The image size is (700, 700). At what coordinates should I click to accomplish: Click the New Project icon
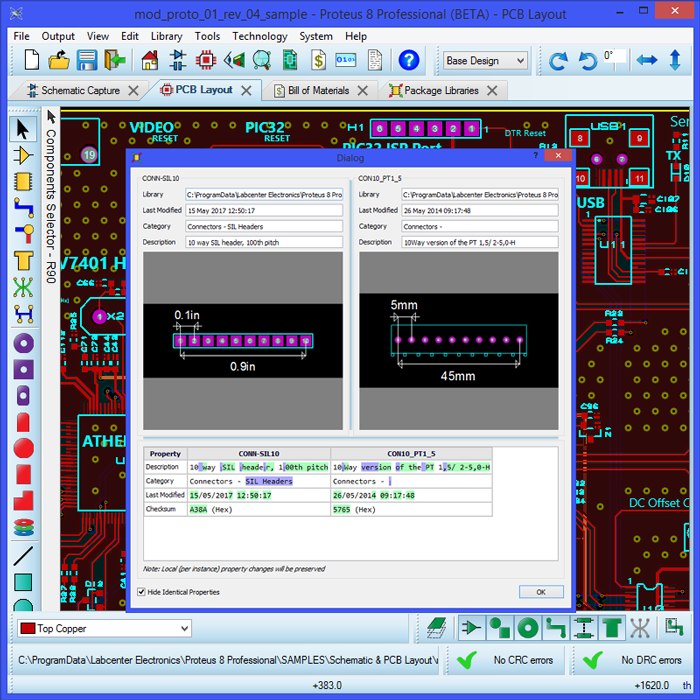(31, 60)
